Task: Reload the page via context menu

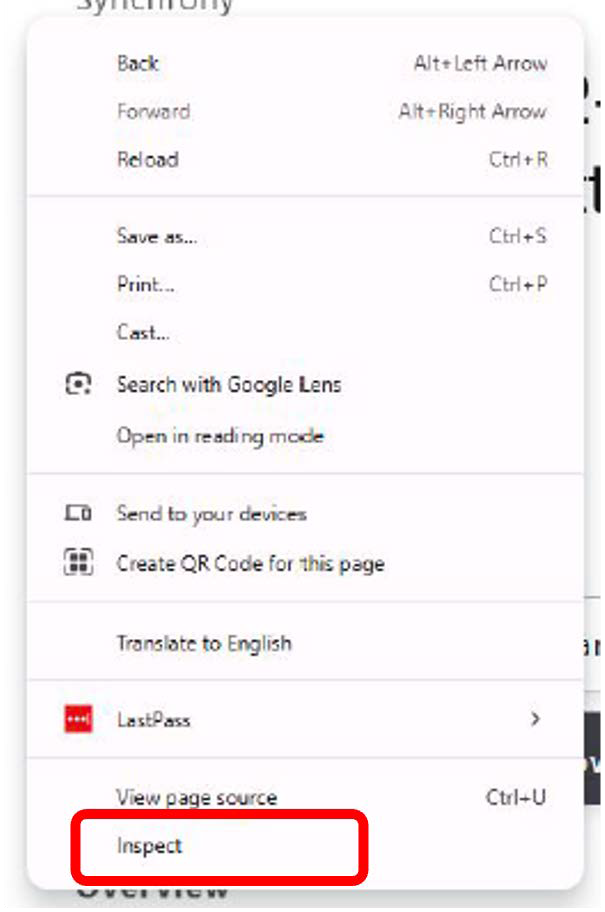Action: pyautogui.click(x=147, y=159)
